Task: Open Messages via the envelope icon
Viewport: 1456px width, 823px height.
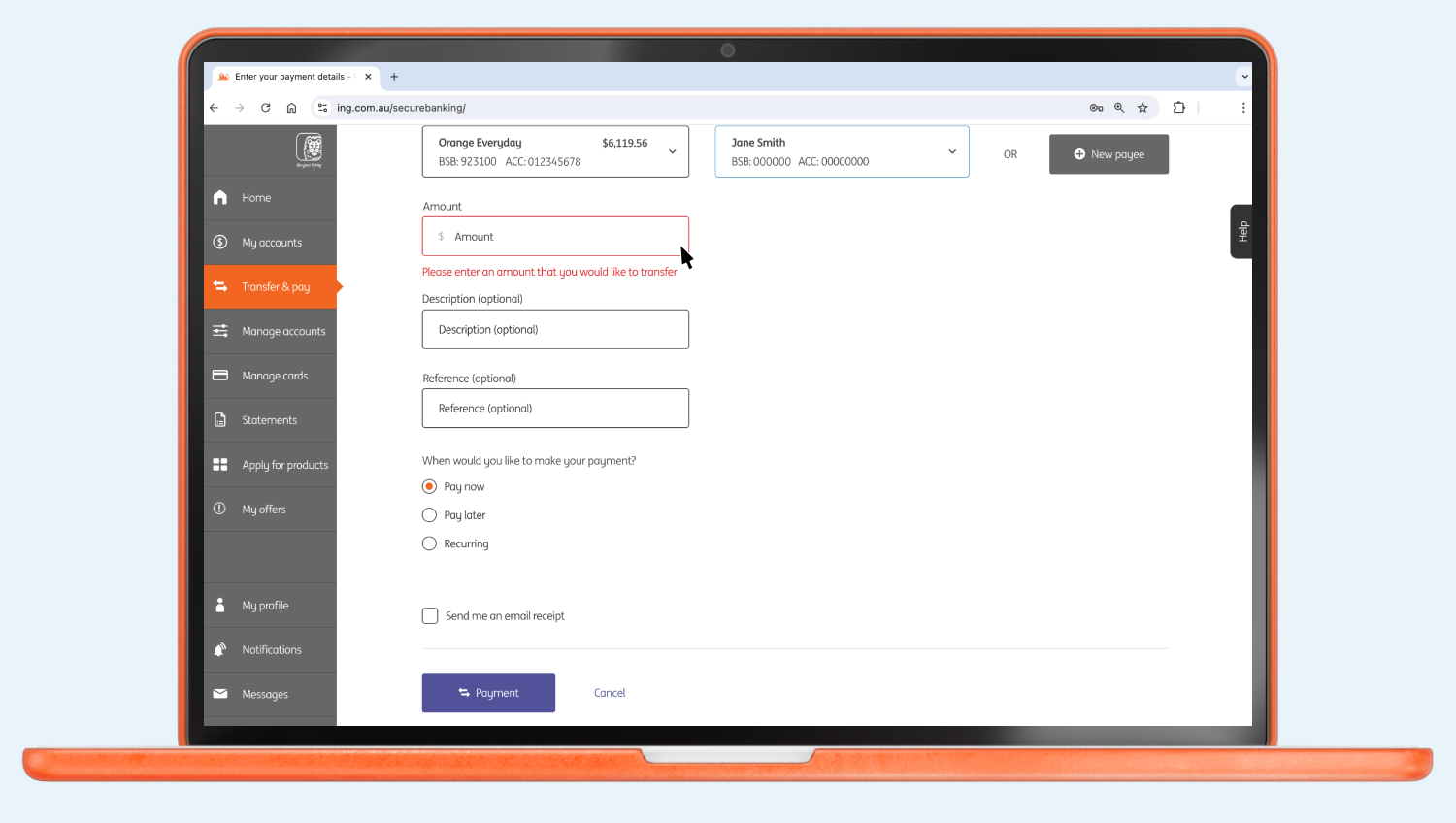Action: [x=219, y=694]
